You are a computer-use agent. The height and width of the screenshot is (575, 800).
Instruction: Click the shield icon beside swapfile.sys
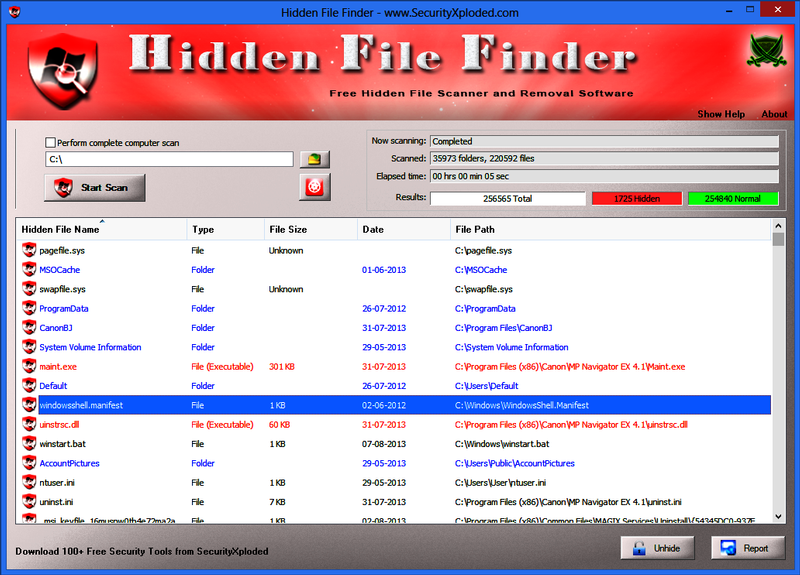click(x=29, y=289)
